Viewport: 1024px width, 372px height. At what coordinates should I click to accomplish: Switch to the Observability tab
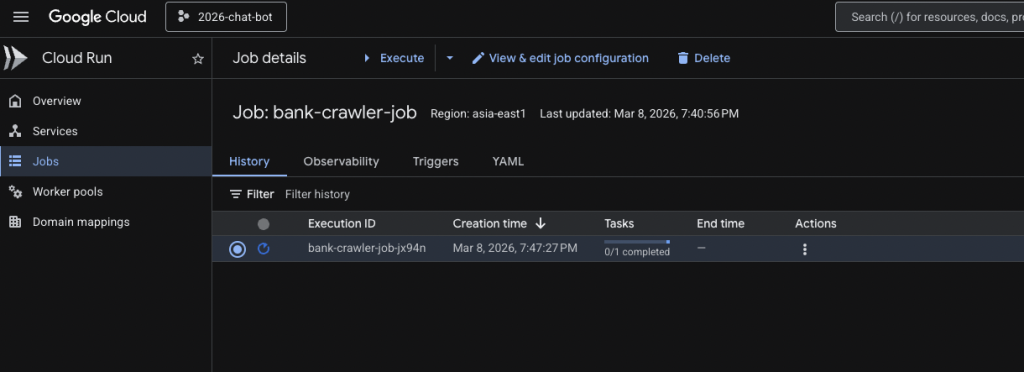[x=341, y=161]
